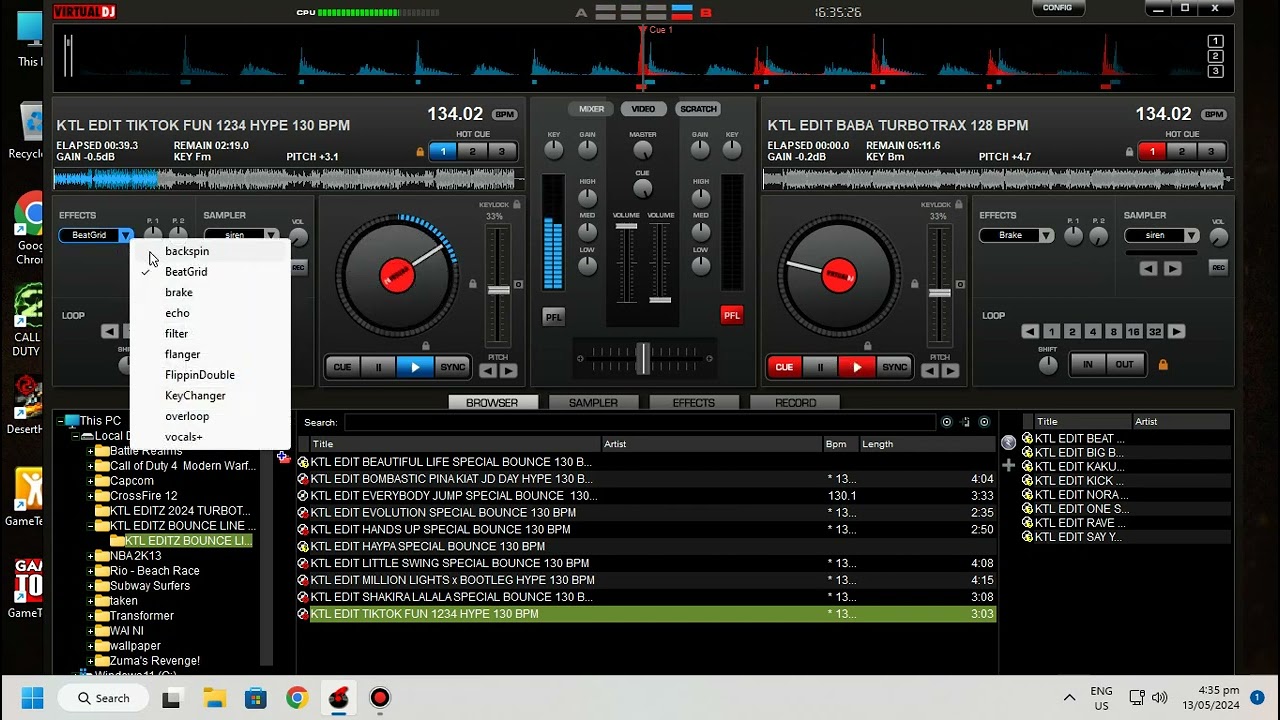Reset right deck pitch zero button
The width and height of the screenshot is (1280, 720).
point(960,285)
